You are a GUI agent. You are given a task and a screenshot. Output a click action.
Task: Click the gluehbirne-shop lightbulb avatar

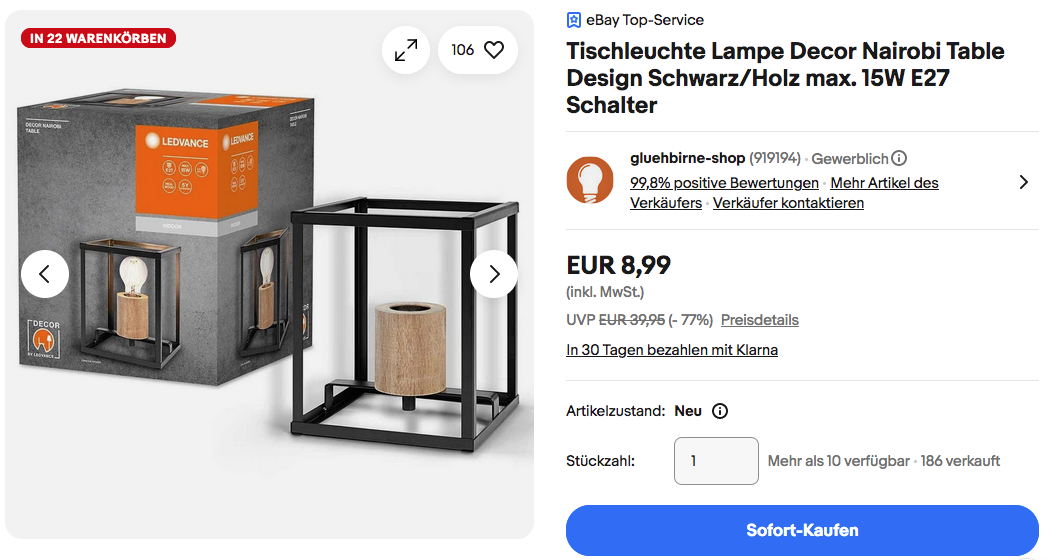tap(590, 180)
